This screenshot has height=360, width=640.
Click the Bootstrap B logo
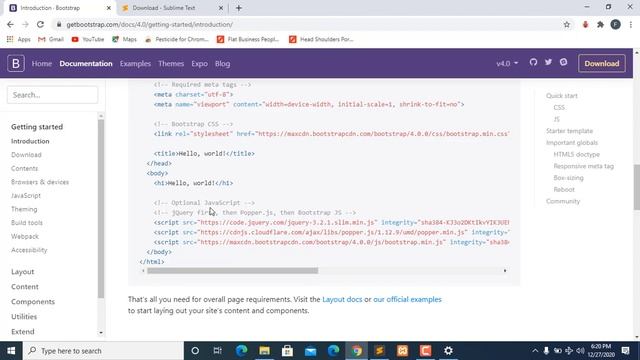(x=16, y=64)
